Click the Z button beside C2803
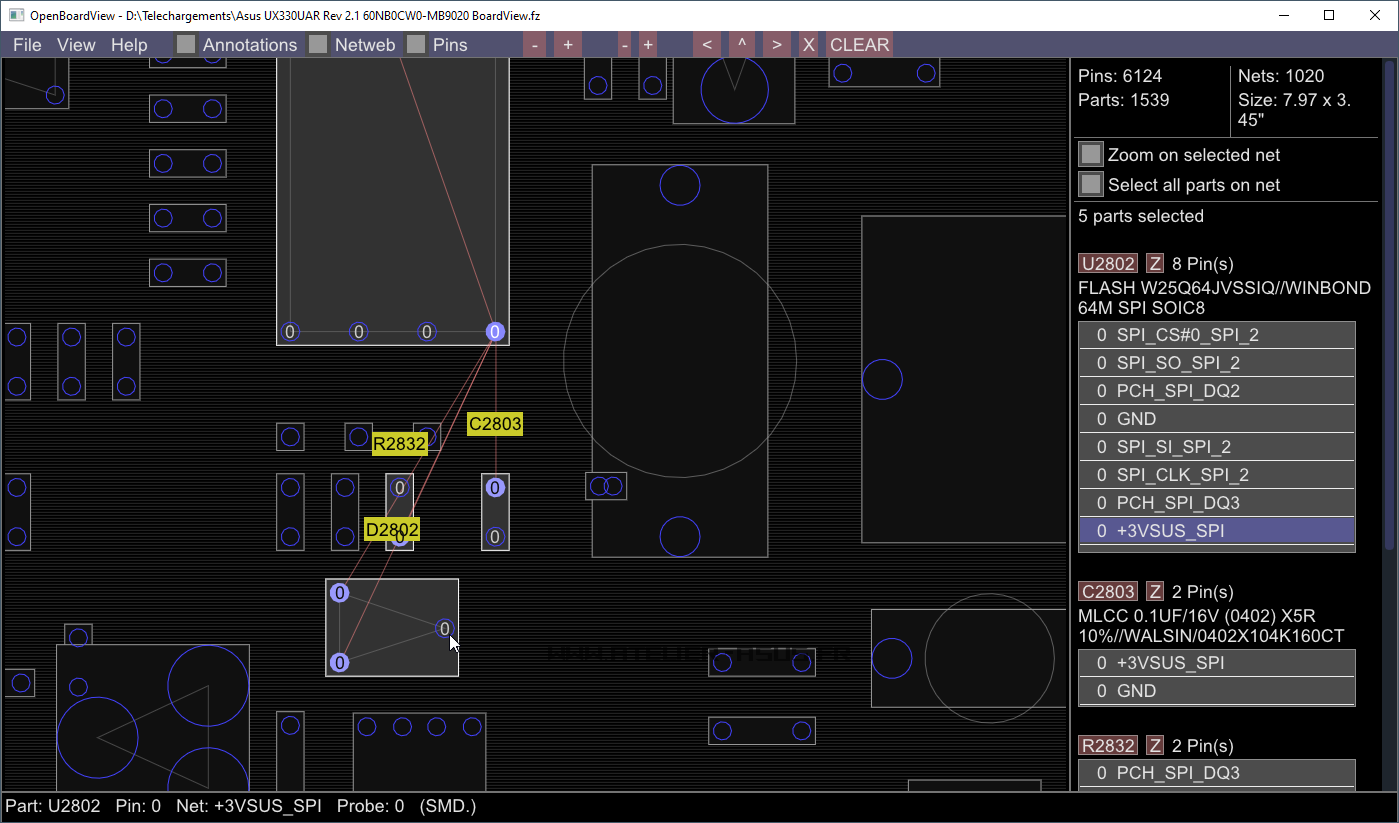This screenshot has width=1399, height=823. (1155, 592)
